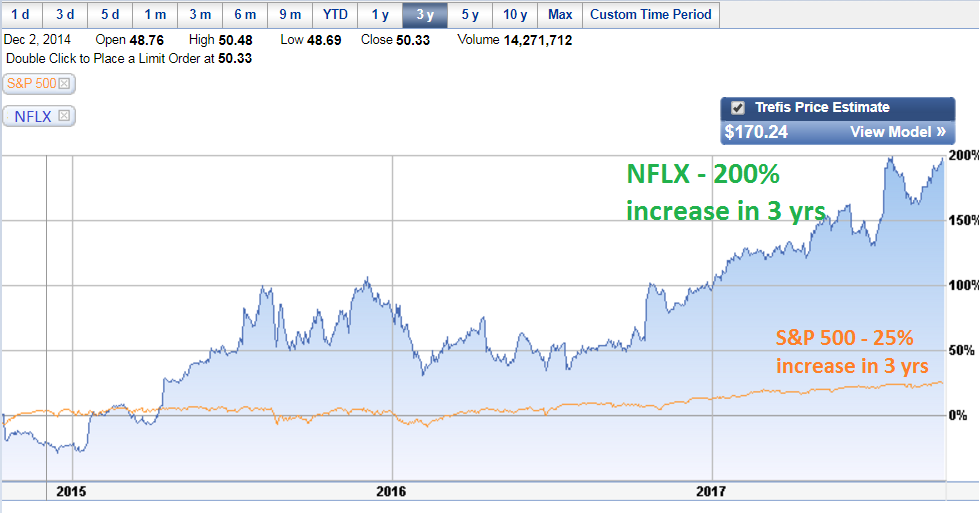Image resolution: width=980 pixels, height=513 pixels.
Task: Show year-to-date with YTD tab
Action: click(335, 14)
